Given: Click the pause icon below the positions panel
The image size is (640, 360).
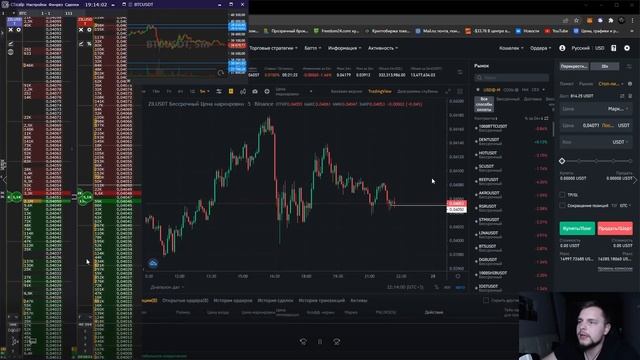Looking at the screenshot, I should pos(320,341).
